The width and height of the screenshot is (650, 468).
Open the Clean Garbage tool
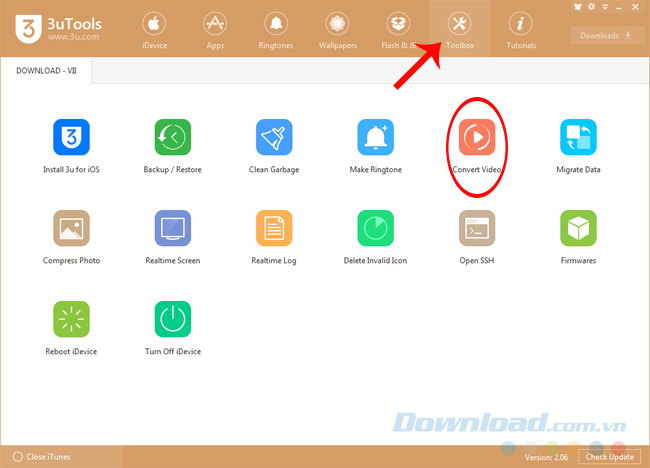274,137
